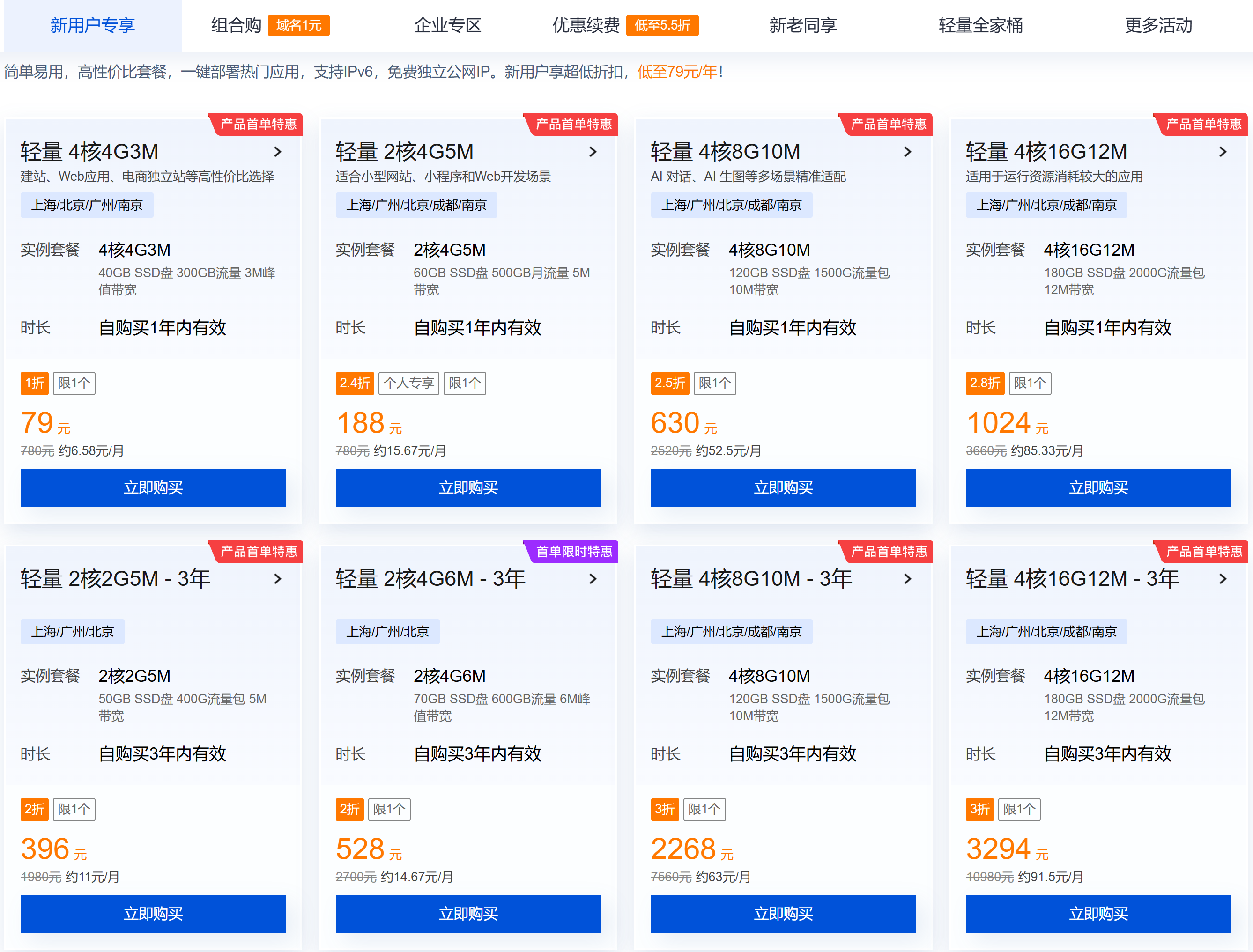Expand details arrow of 轻量 4核4G3M card
1253x952 pixels.
pyautogui.click(x=278, y=152)
